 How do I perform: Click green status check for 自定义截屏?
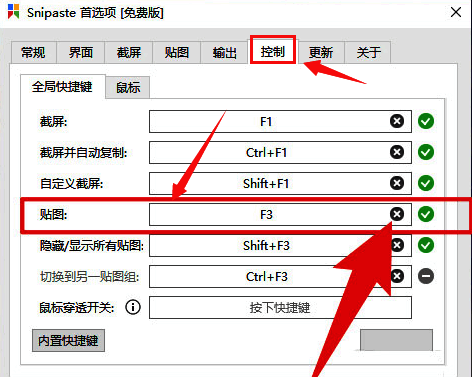click(x=426, y=183)
